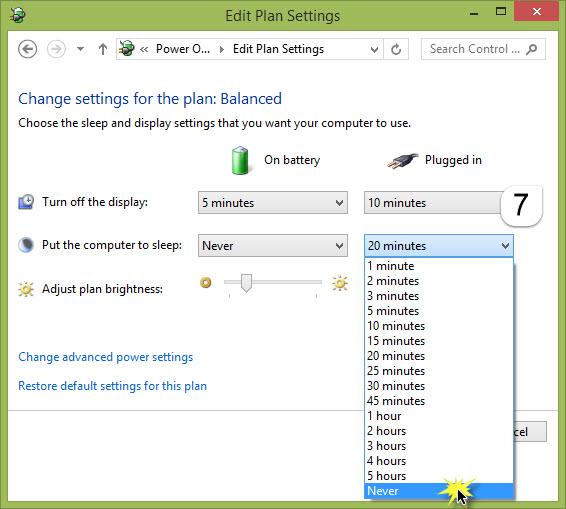Click the Forward navigation arrow
The height and width of the screenshot is (509, 566).
tap(56, 49)
